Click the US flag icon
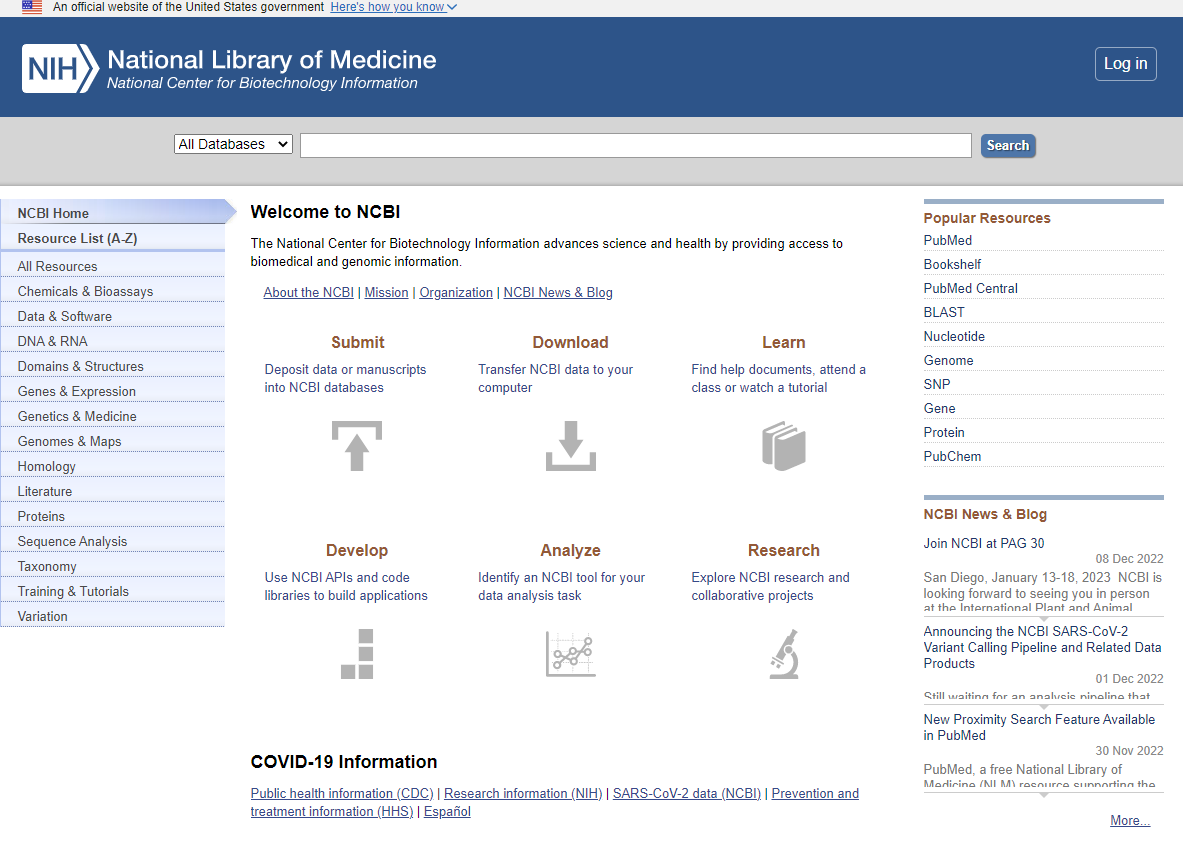This screenshot has width=1183, height=850. pyautogui.click(x=32, y=8)
